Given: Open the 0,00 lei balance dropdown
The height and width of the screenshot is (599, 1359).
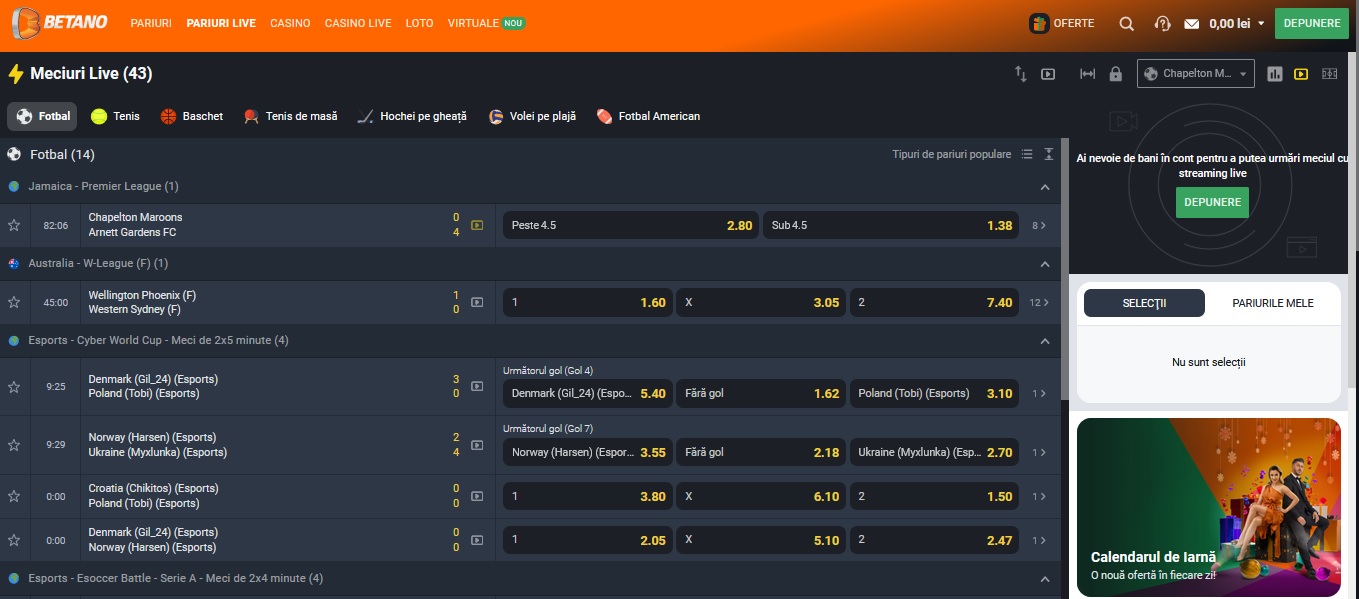Looking at the screenshot, I should [1237, 23].
